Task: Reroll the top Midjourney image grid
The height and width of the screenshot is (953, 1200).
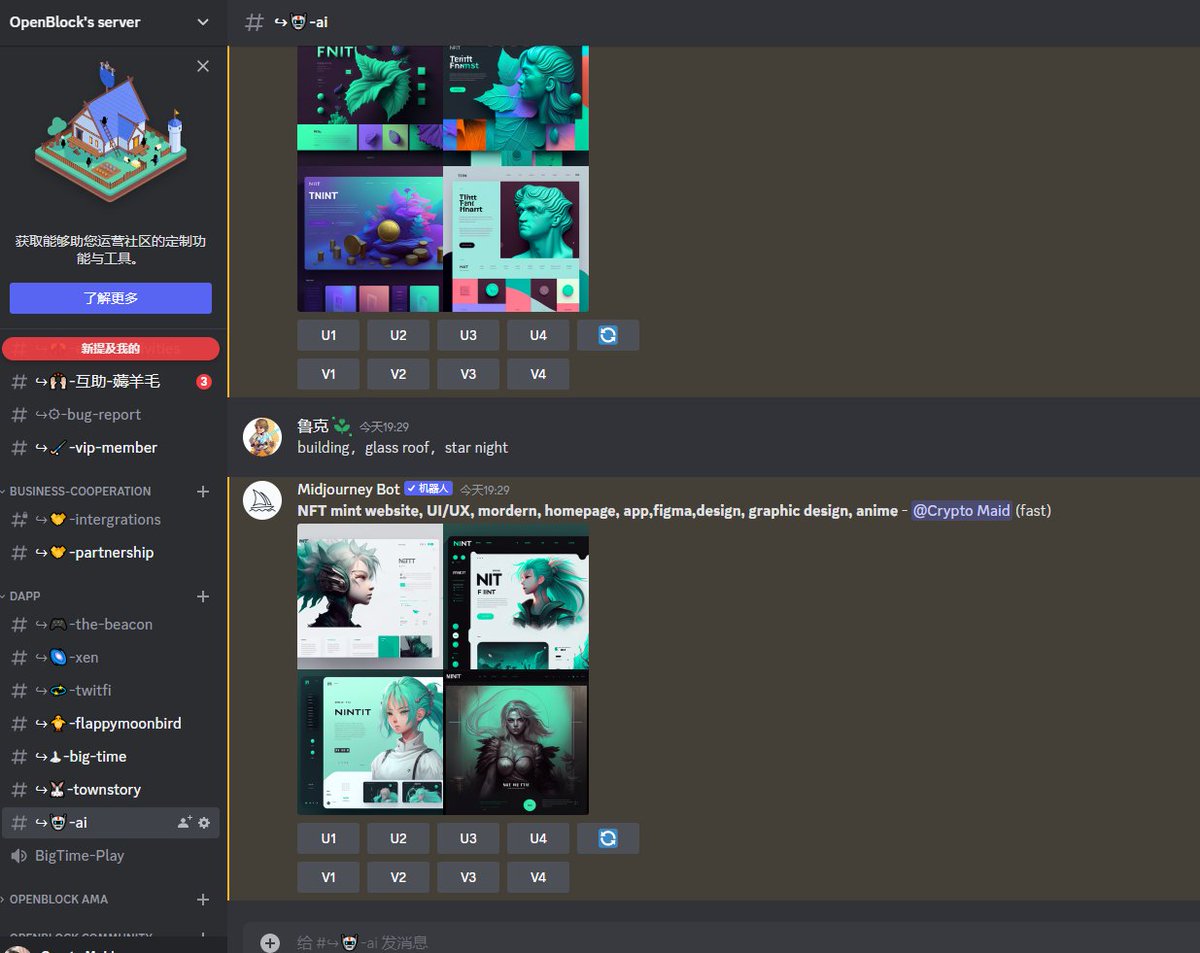Action: [608, 334]
